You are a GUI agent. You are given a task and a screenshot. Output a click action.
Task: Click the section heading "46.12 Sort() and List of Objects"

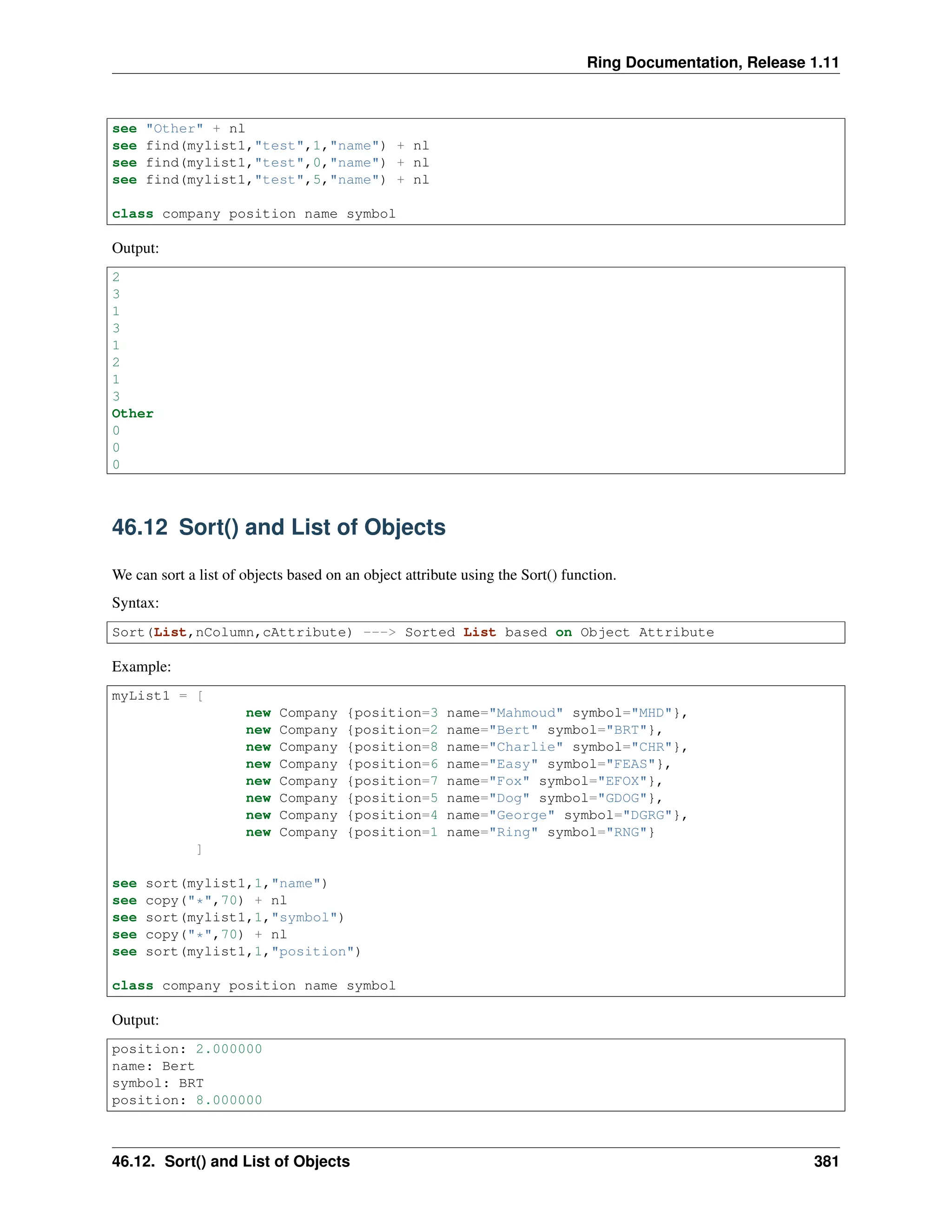coord(278,527)
